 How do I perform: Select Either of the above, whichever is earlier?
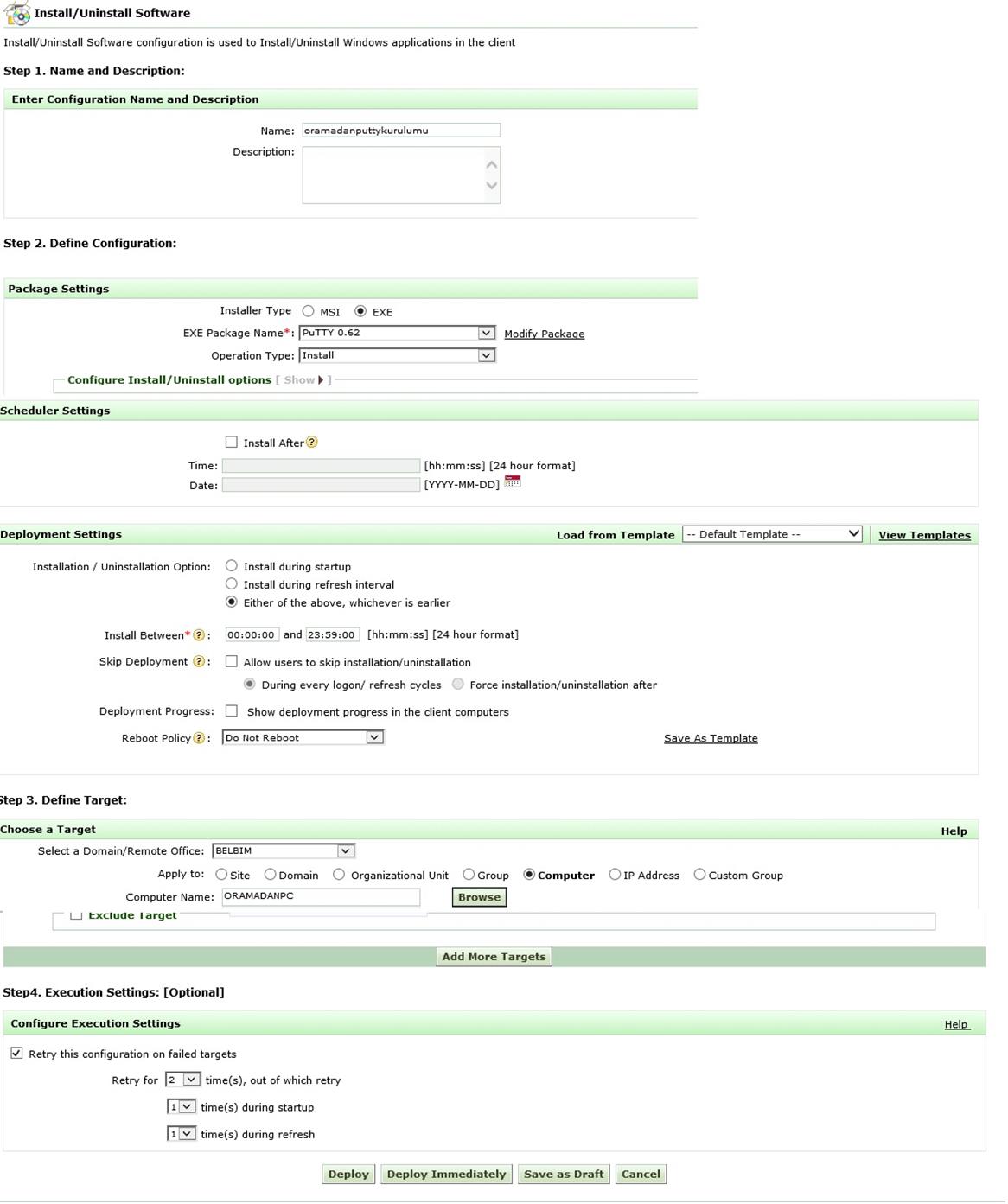(x=231, y=602)
